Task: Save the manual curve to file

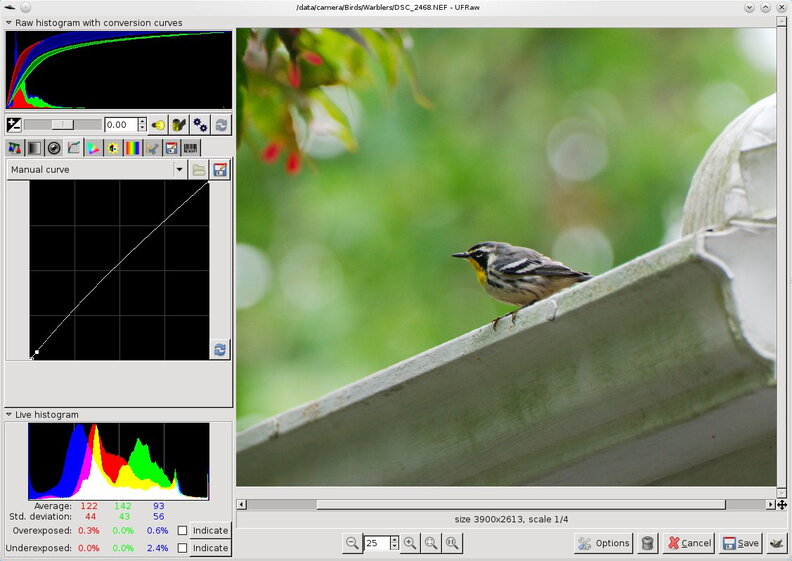Action: pos(220,170)
